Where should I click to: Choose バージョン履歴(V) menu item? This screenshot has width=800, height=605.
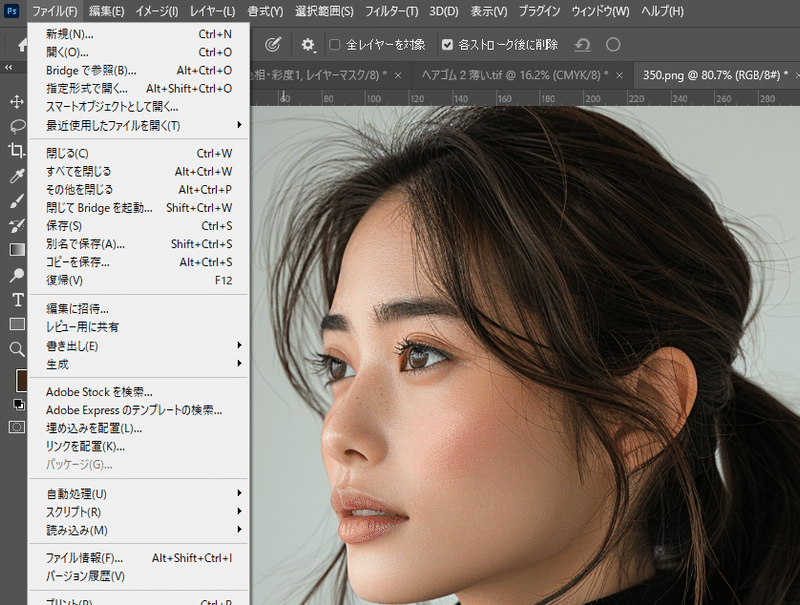tap(138, 576)
